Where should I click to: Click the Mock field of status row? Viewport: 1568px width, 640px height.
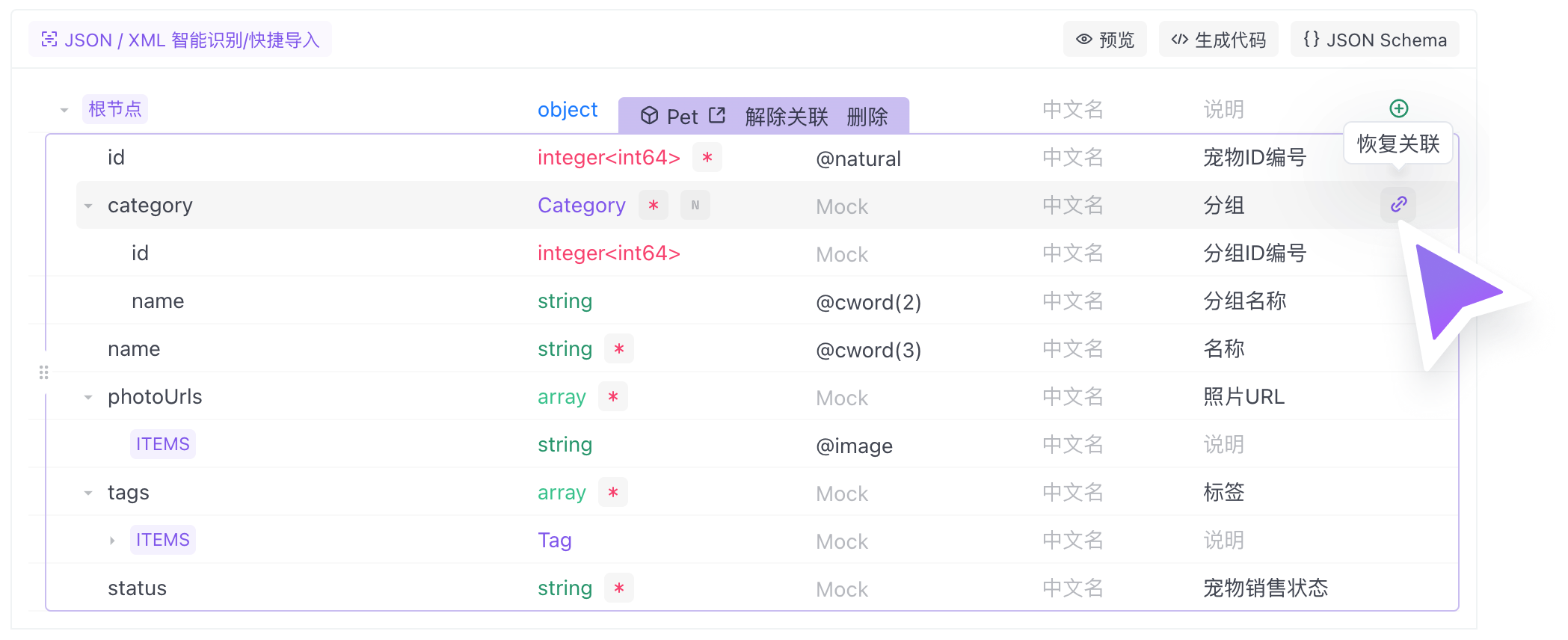[842, 589]
